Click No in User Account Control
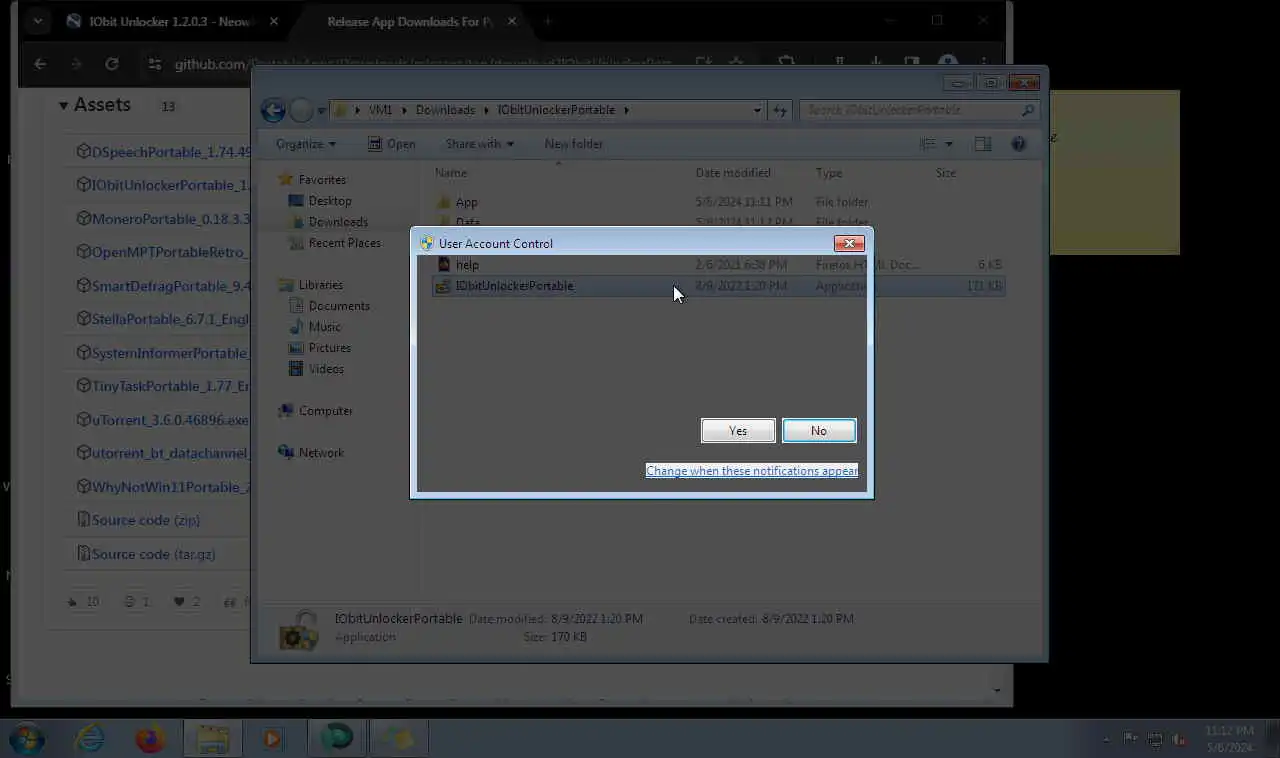The image size is (1280, 758). click(x=819, y=430)
